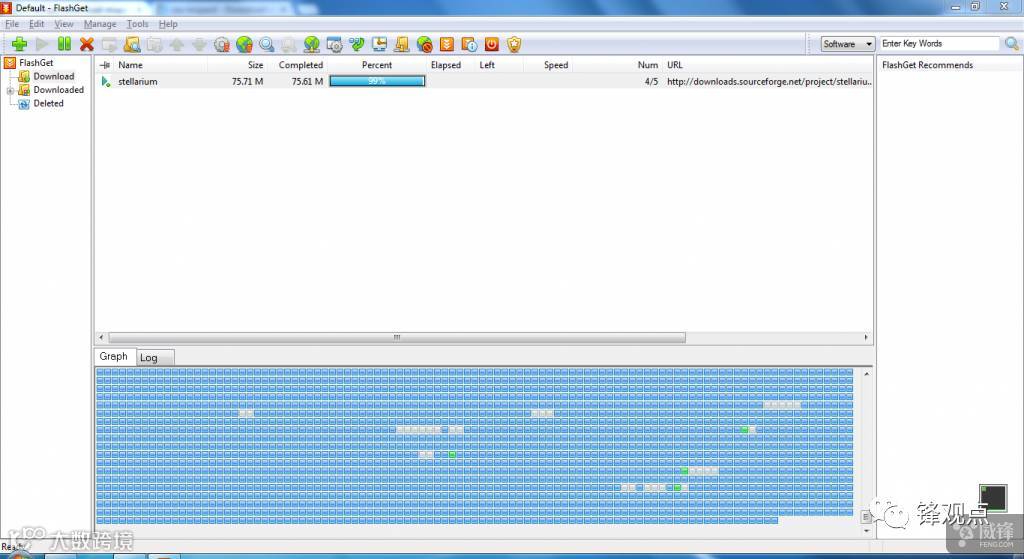Viewport: 1024px width, 559px height.
Task: Open the View menu
Action: [63, 24]
